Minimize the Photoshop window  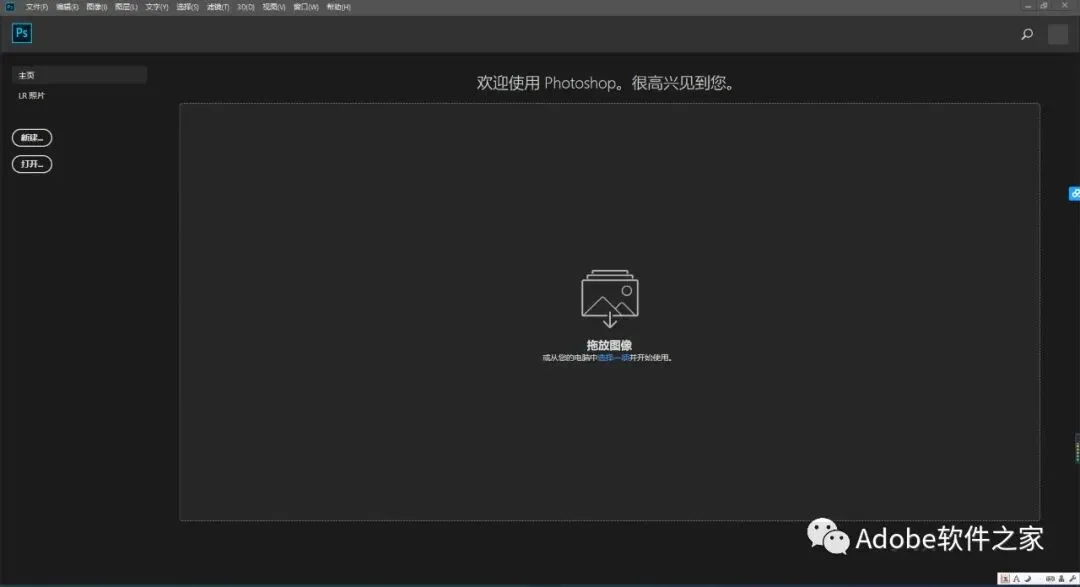pyautogui.click(x=1028, y=6)
